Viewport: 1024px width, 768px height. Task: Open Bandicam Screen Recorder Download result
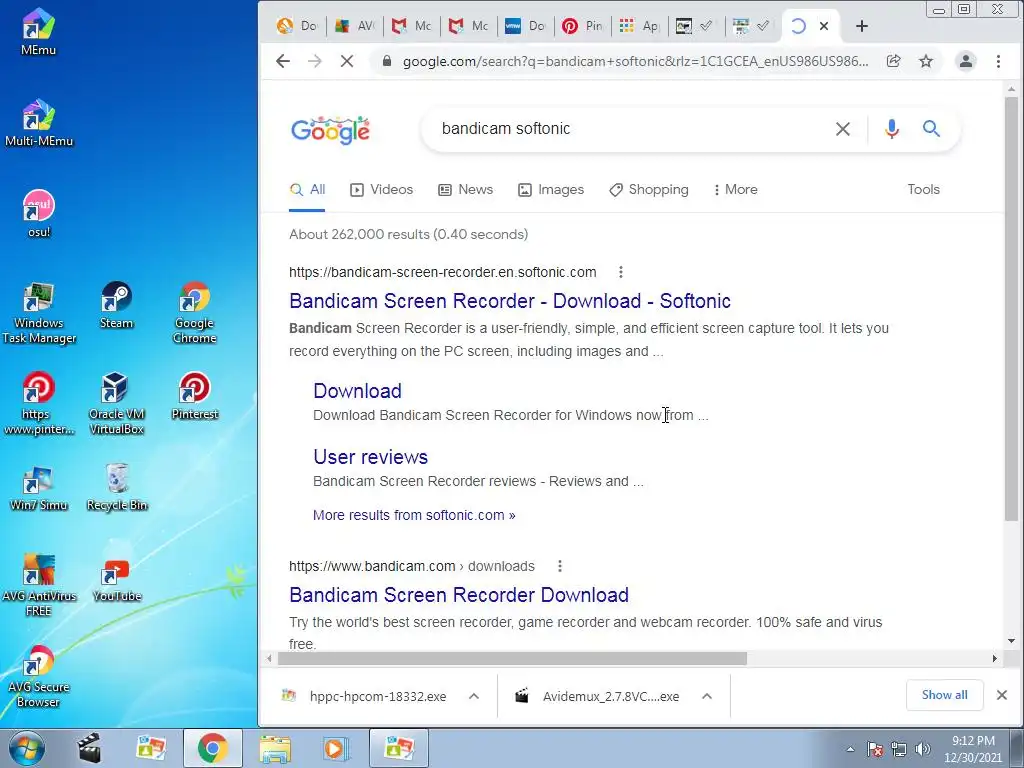tap(458, 595)
